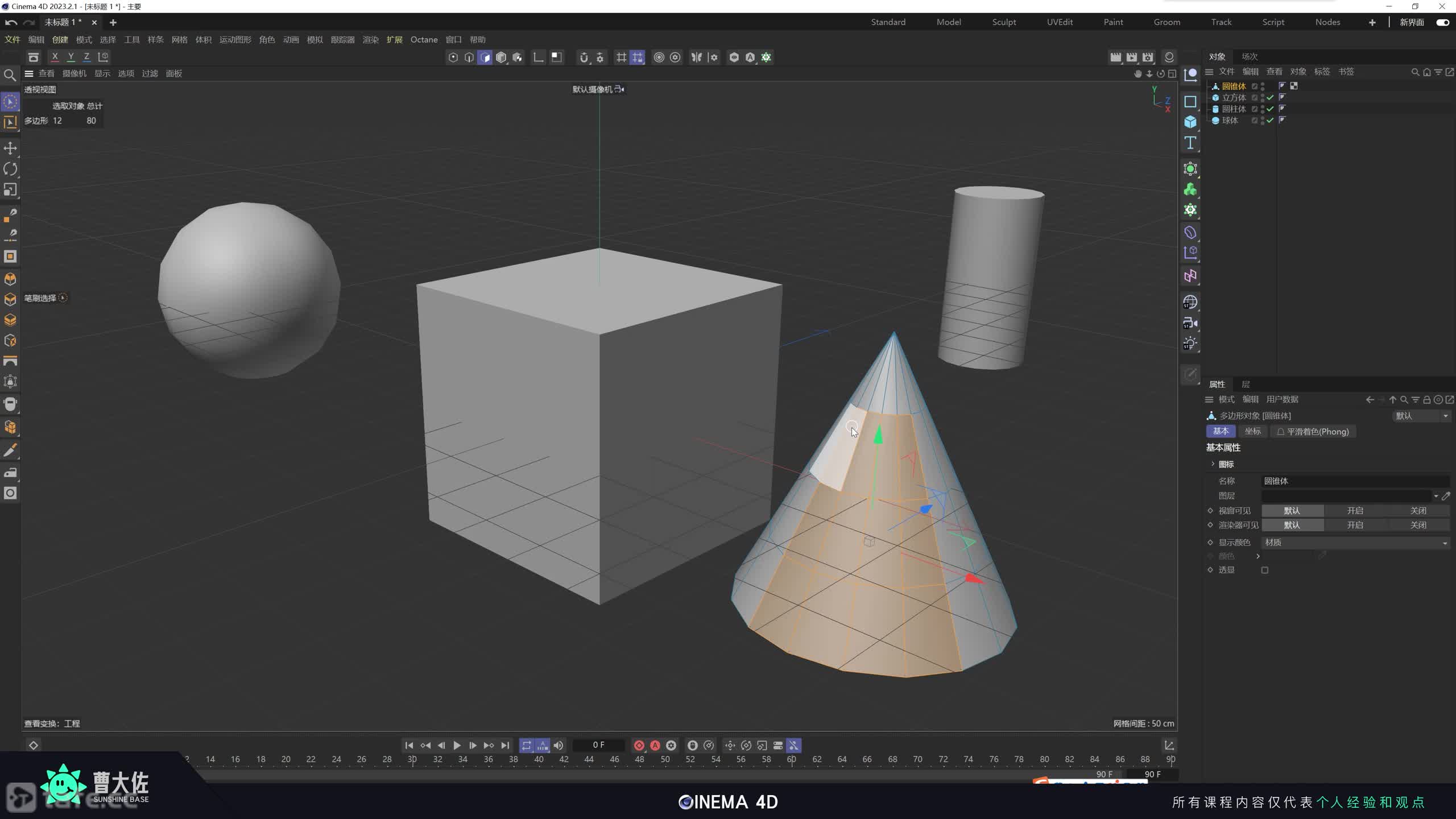The image size is (1456, 819).
Task: Switch to polygon mode icon
Action: [x=485, y=57]
